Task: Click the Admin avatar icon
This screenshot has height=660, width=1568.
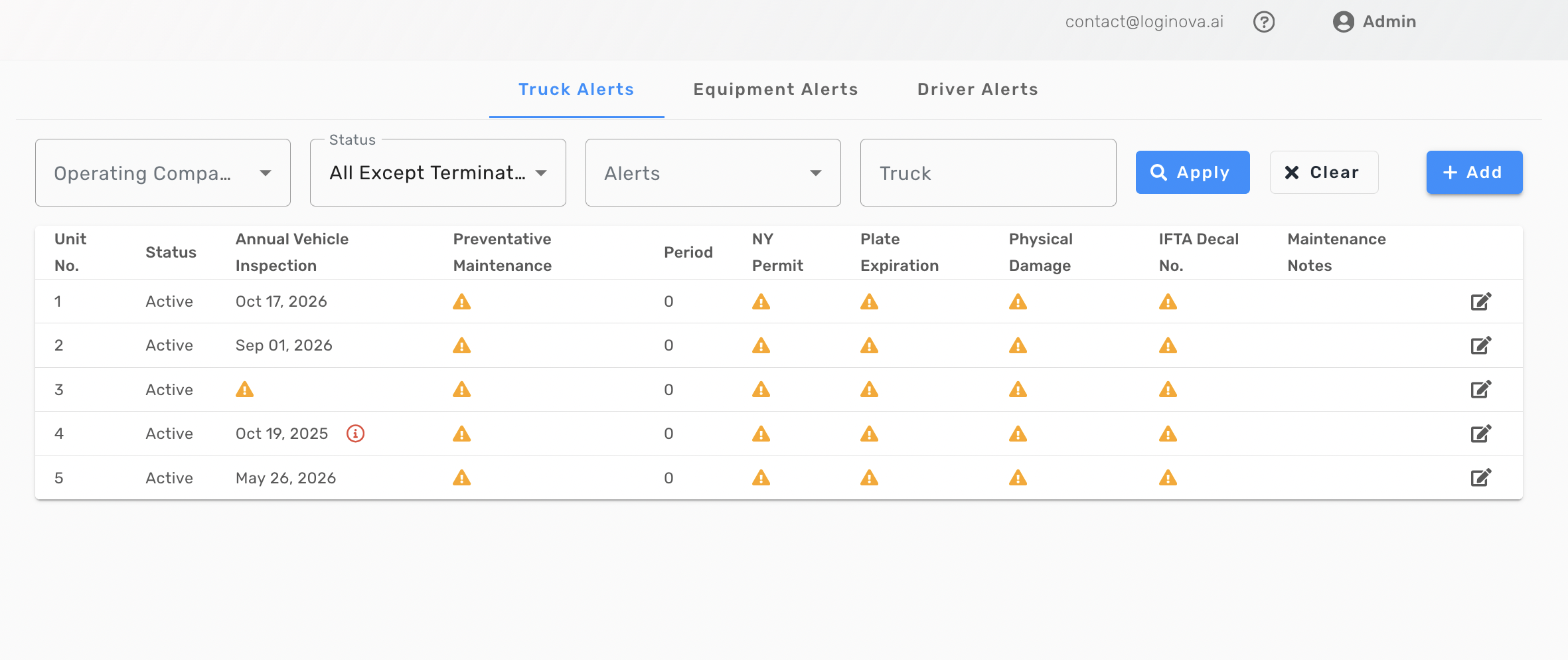Action: (1342, 21)
